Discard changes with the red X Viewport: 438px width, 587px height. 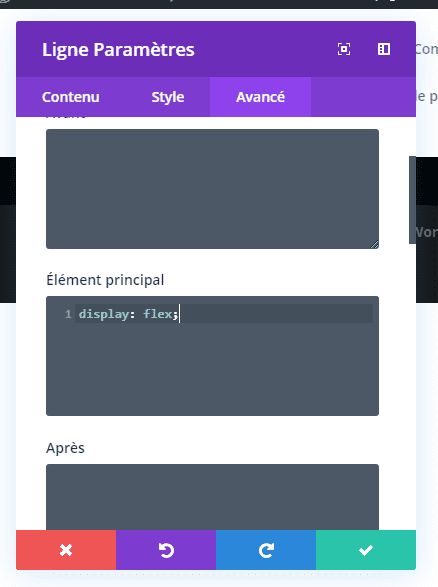click(66, 550)
